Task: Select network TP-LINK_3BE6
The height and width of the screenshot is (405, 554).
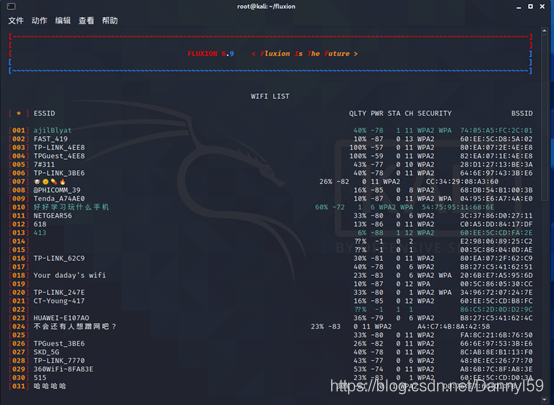Action: tap(59, 173)
